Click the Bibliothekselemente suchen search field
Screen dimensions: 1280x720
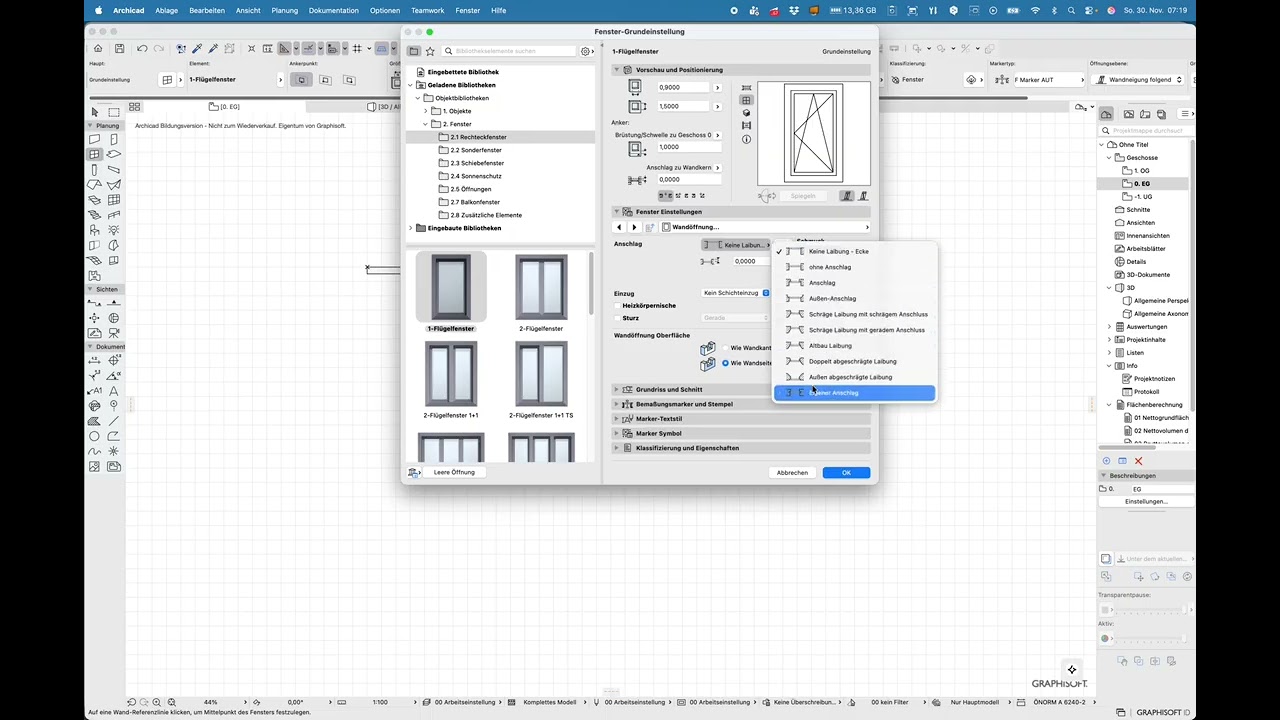tap(510, 51)
